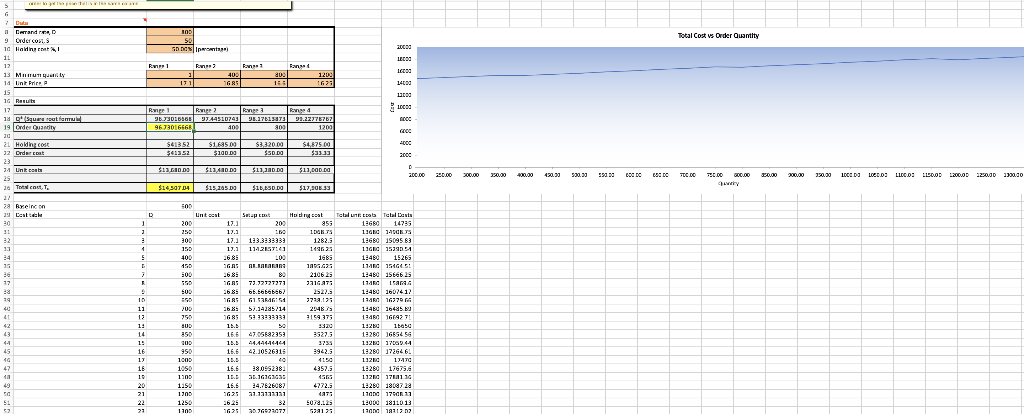Viewport: 1024px width, 414px height.
Task: Select setup cost cell 47.05882353
Action: 264,335
